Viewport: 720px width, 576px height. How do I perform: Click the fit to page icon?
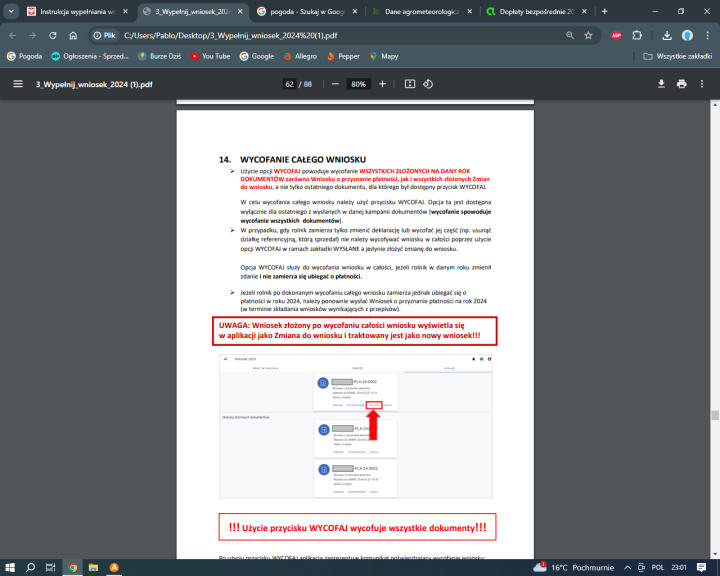click(410, 84)
